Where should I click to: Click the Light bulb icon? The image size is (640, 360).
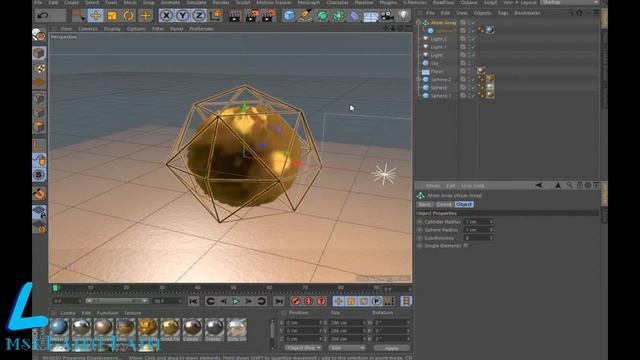tap(403, 16)
